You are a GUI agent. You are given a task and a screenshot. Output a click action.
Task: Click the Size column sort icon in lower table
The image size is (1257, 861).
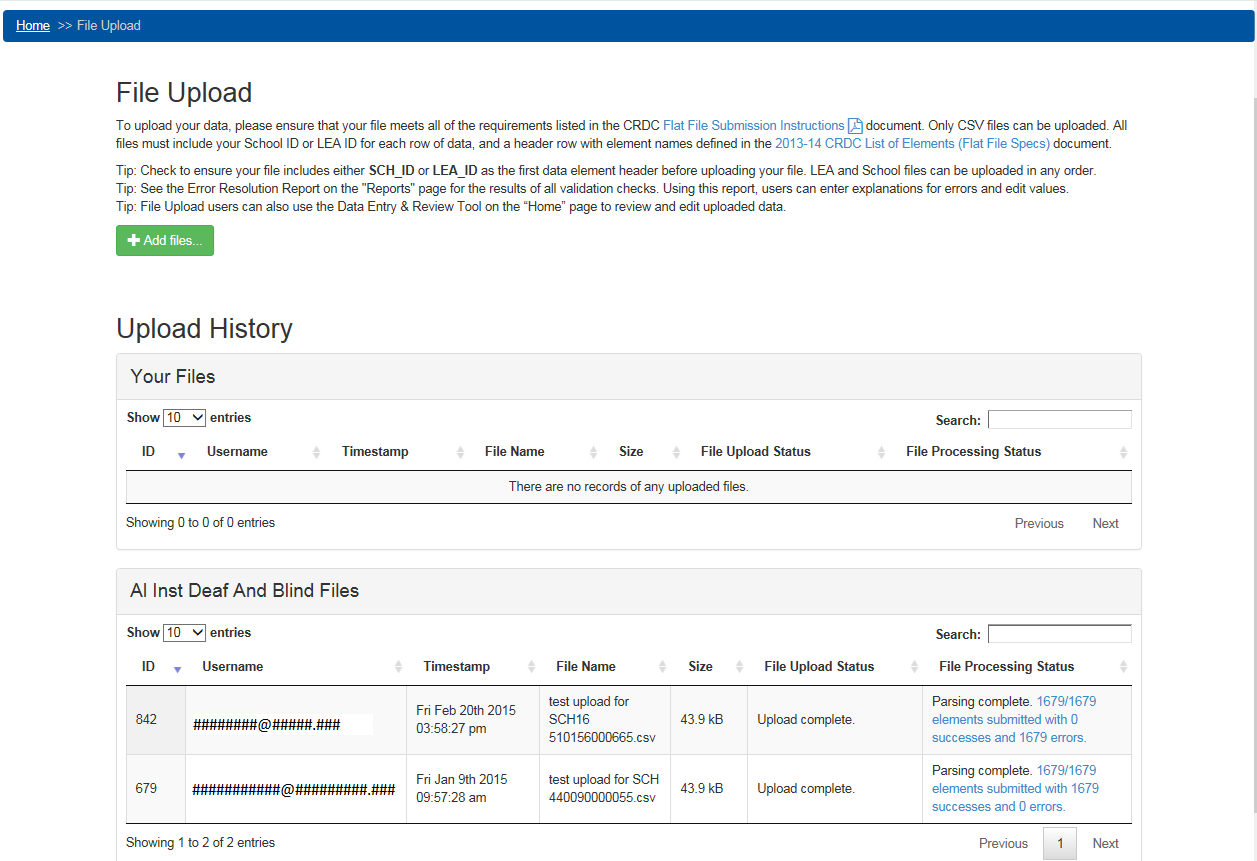(739, 667)
